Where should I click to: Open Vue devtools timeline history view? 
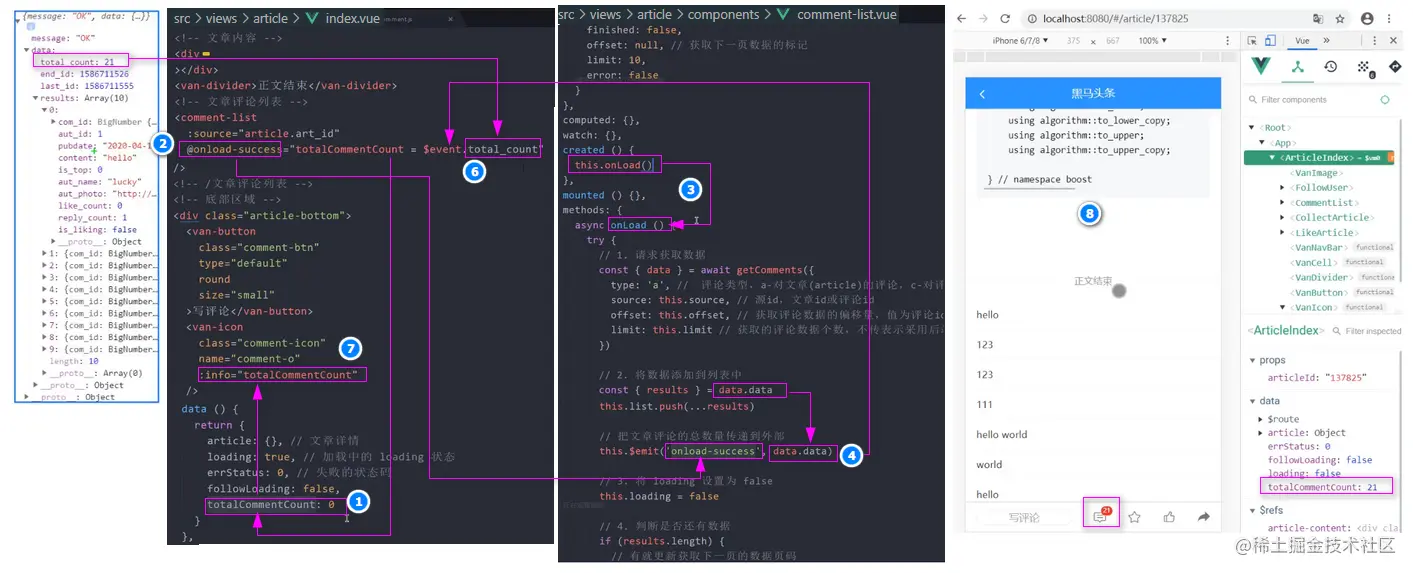pos(1331,67)
